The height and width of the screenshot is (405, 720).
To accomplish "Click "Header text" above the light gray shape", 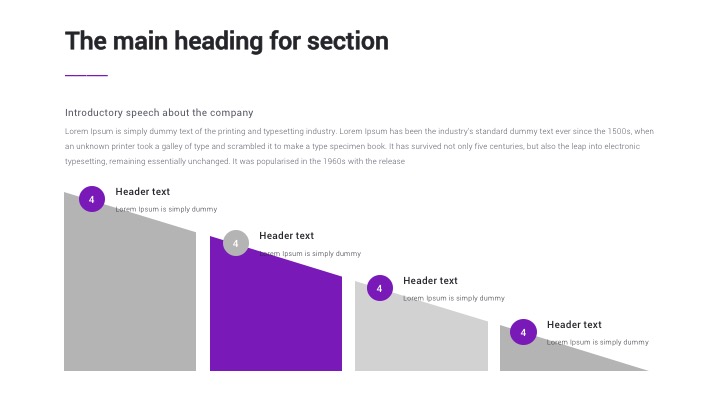I will [x=431, y=281].
